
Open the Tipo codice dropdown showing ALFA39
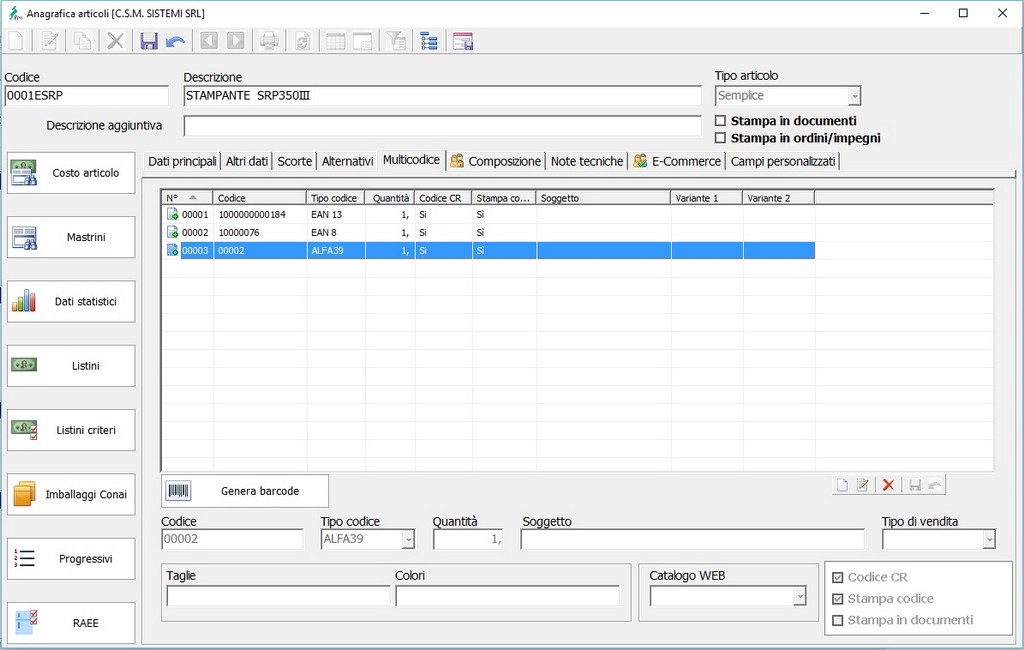click(x=408, y=540)
